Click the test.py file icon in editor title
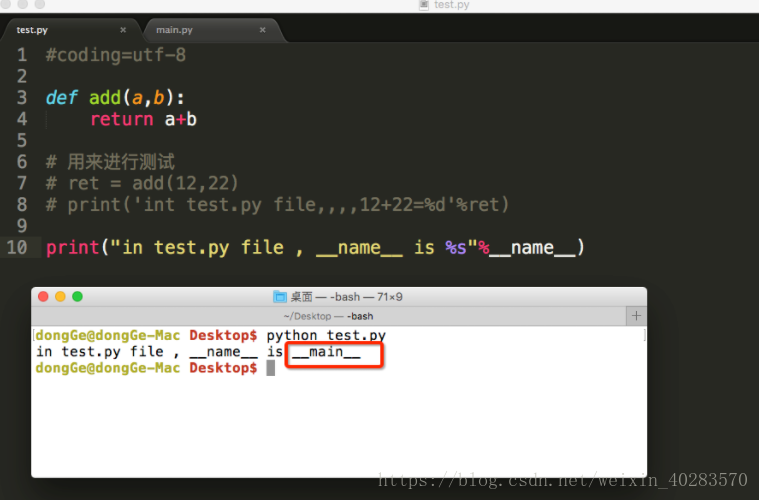 coord(424,5)
